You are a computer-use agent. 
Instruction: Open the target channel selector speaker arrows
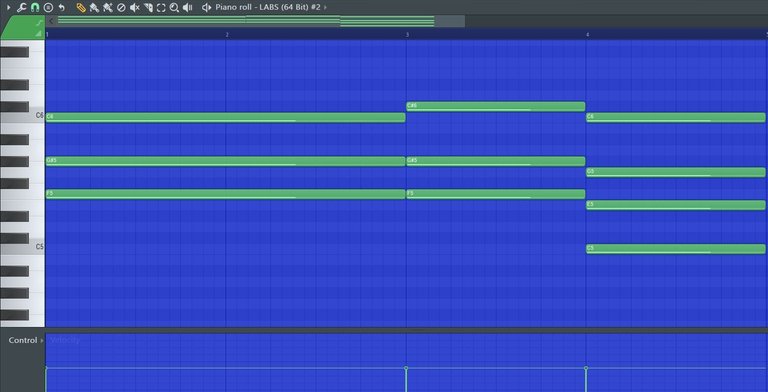(x=207, y=7)
